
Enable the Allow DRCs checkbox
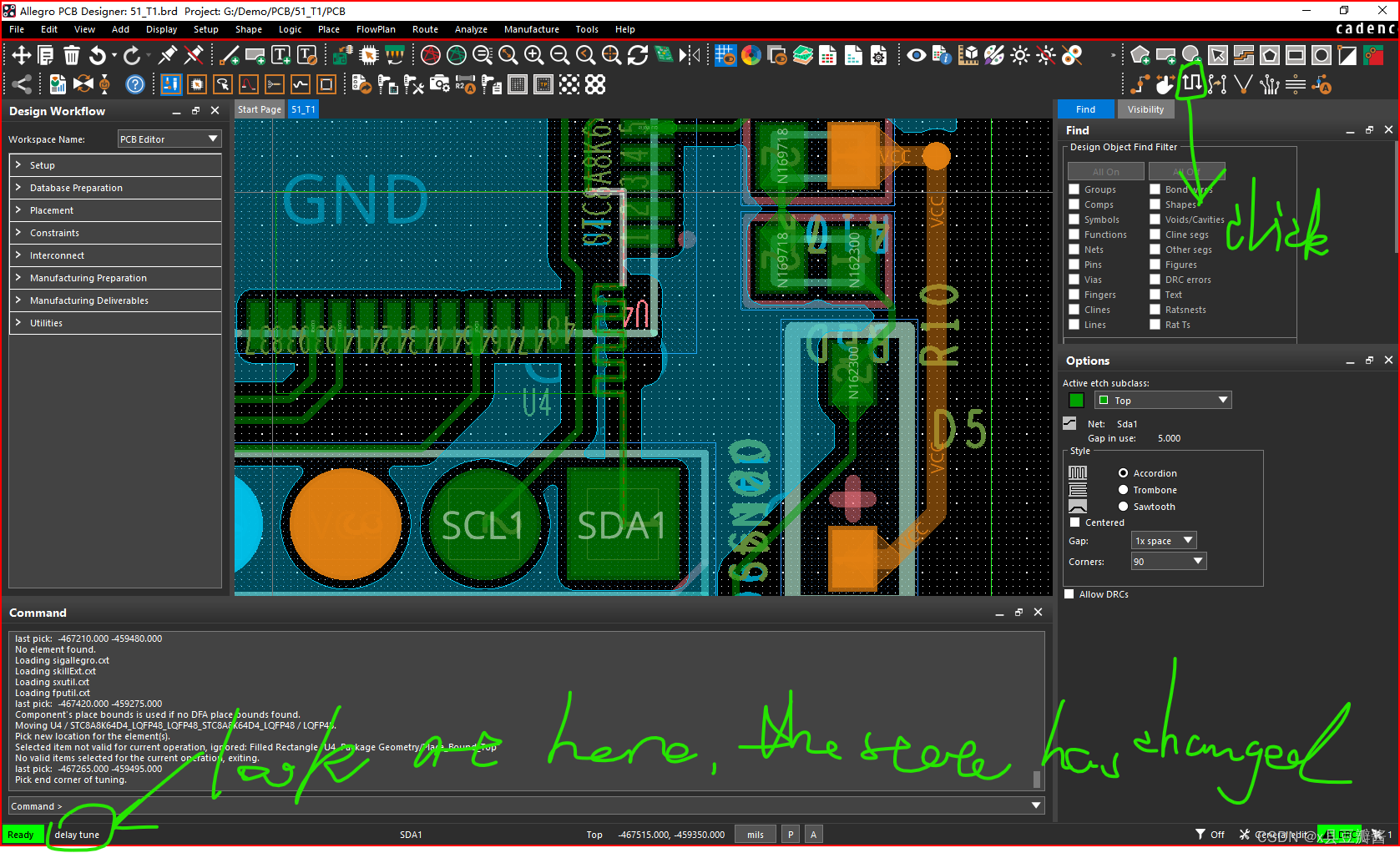point(1069,594)
